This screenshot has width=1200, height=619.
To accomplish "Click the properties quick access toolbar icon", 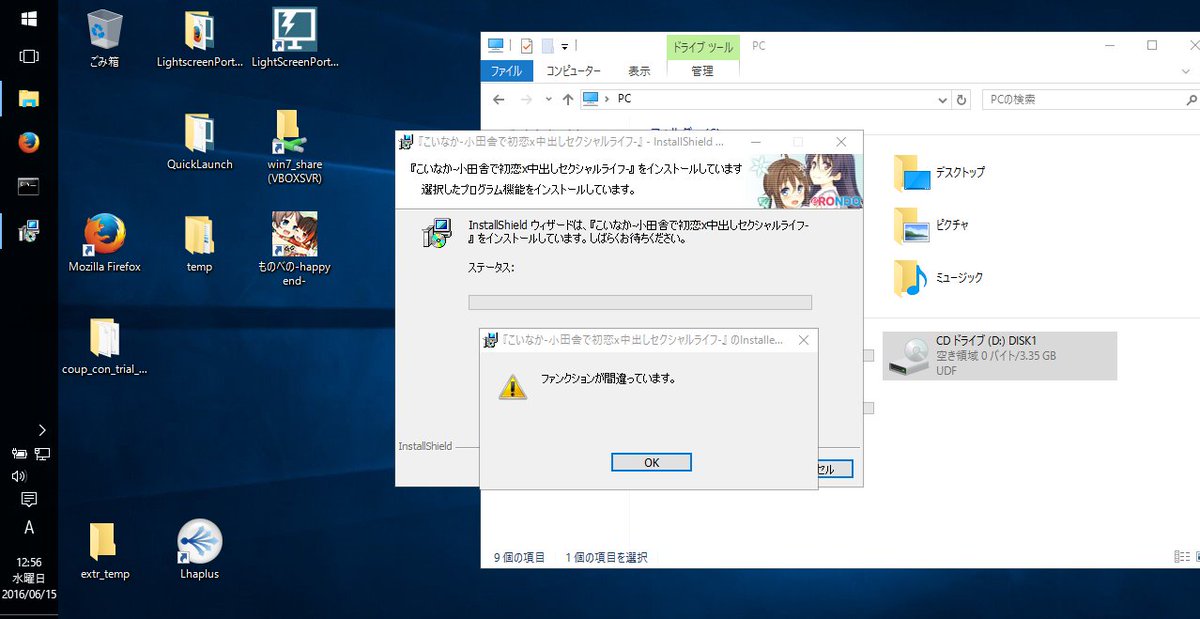I will (x=526, y=45).
